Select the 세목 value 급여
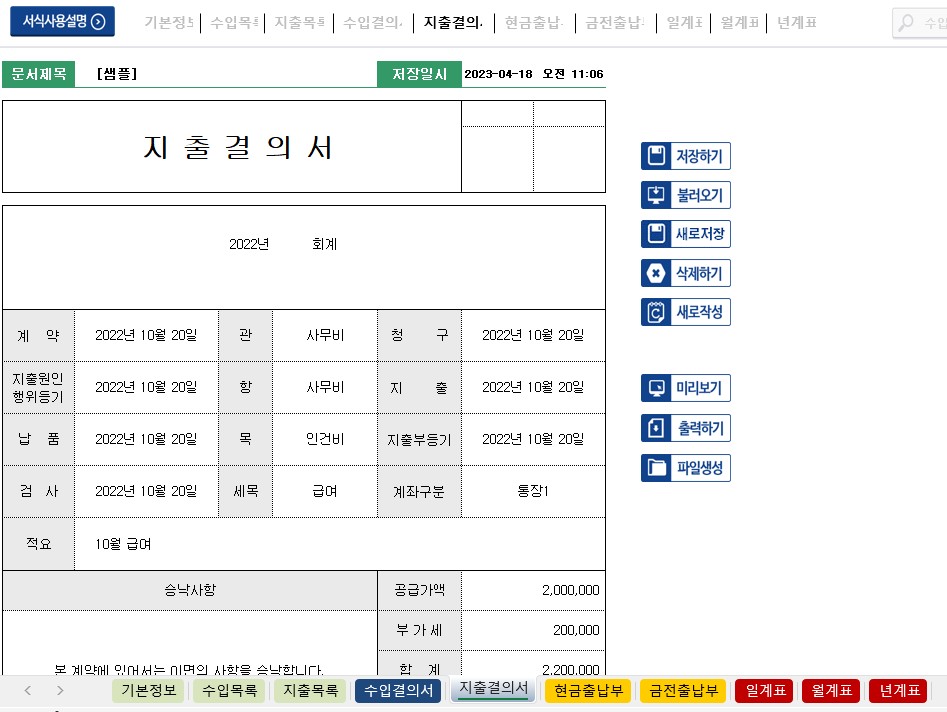Image resolution: width=947 pixels, height=712 pixels. (x=325, y=492)
